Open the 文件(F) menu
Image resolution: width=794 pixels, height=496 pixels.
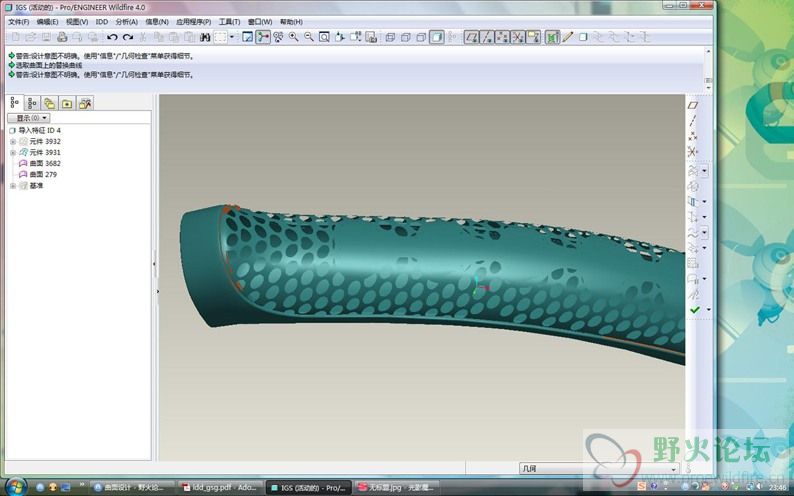(x=19, y=22)
